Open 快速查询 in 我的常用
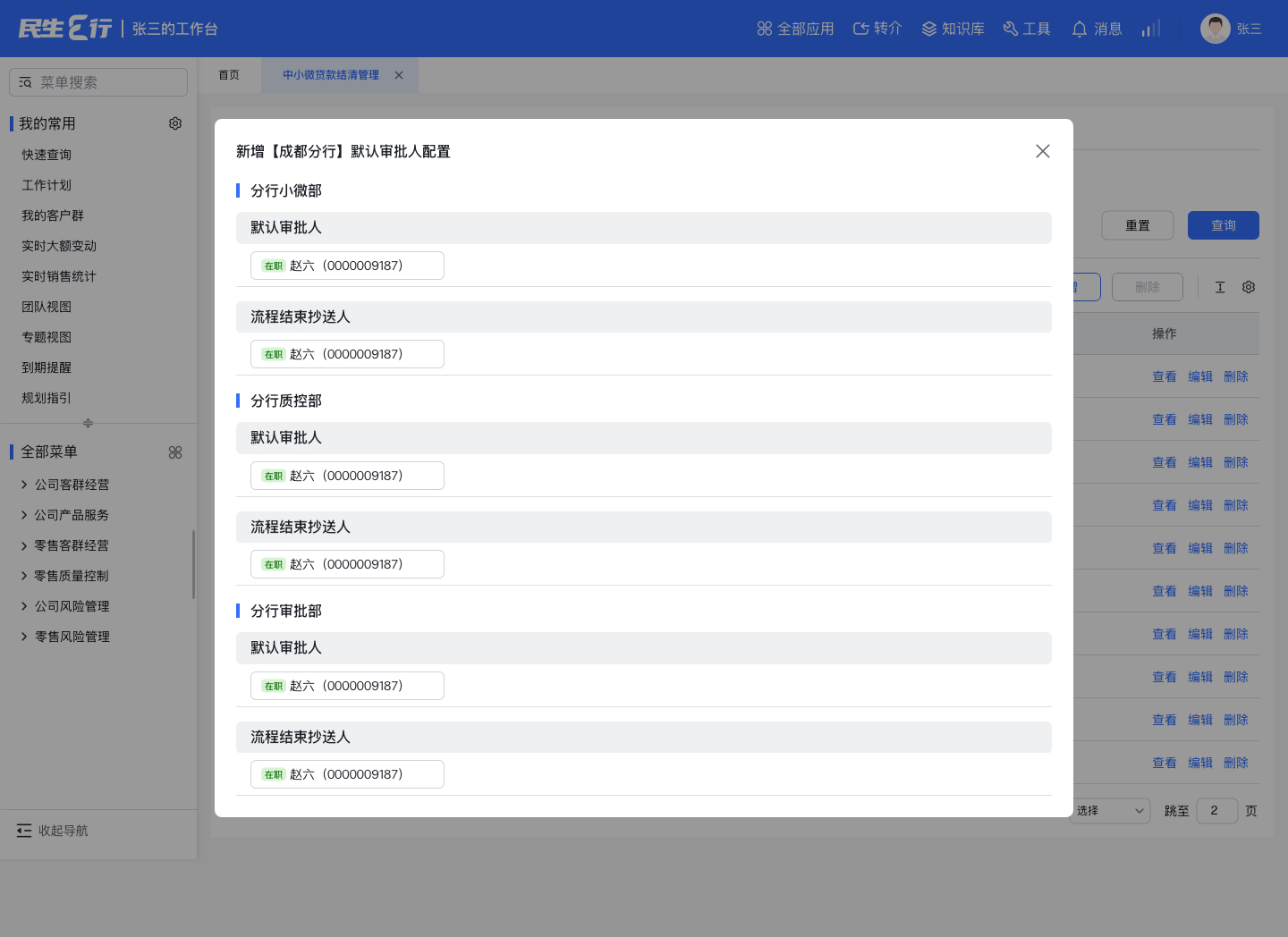The height and width of the screenshot is (937, 1288). coord(47,155)
